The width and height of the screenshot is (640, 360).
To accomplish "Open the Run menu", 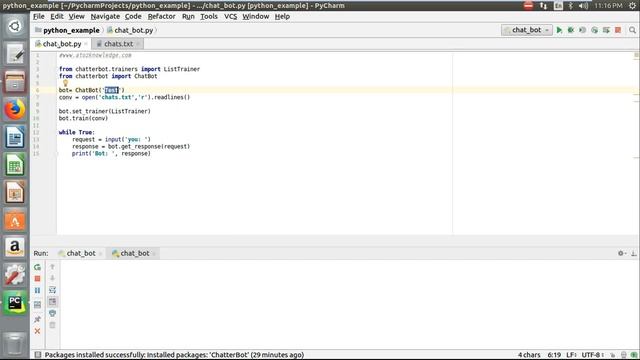I will pyautogui.click(x=188, y=16).
